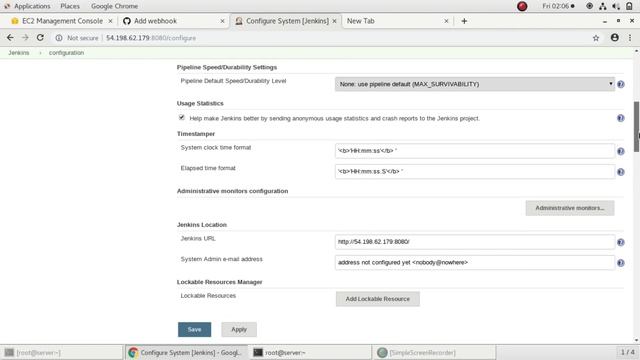Screen dimensions: 640x360
Task: Show help for System clock time format
Action: pos(620,151)
